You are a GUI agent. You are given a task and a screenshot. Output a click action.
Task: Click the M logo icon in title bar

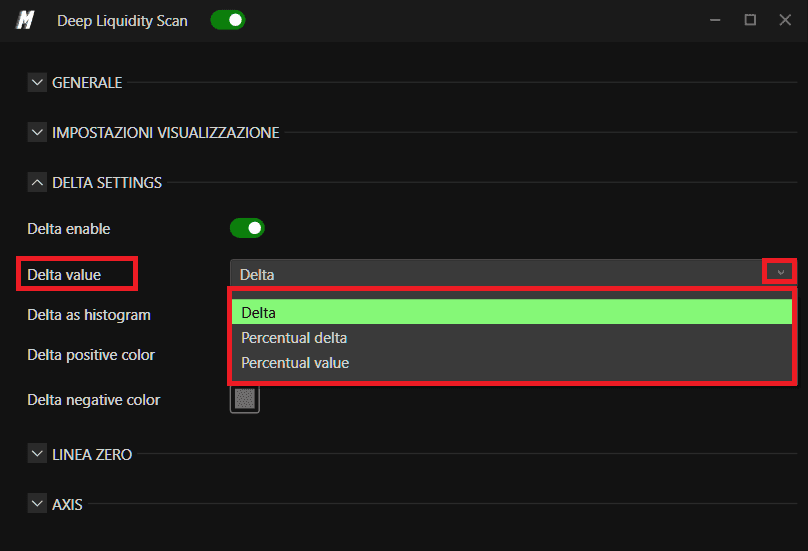(x=25, y=21)
